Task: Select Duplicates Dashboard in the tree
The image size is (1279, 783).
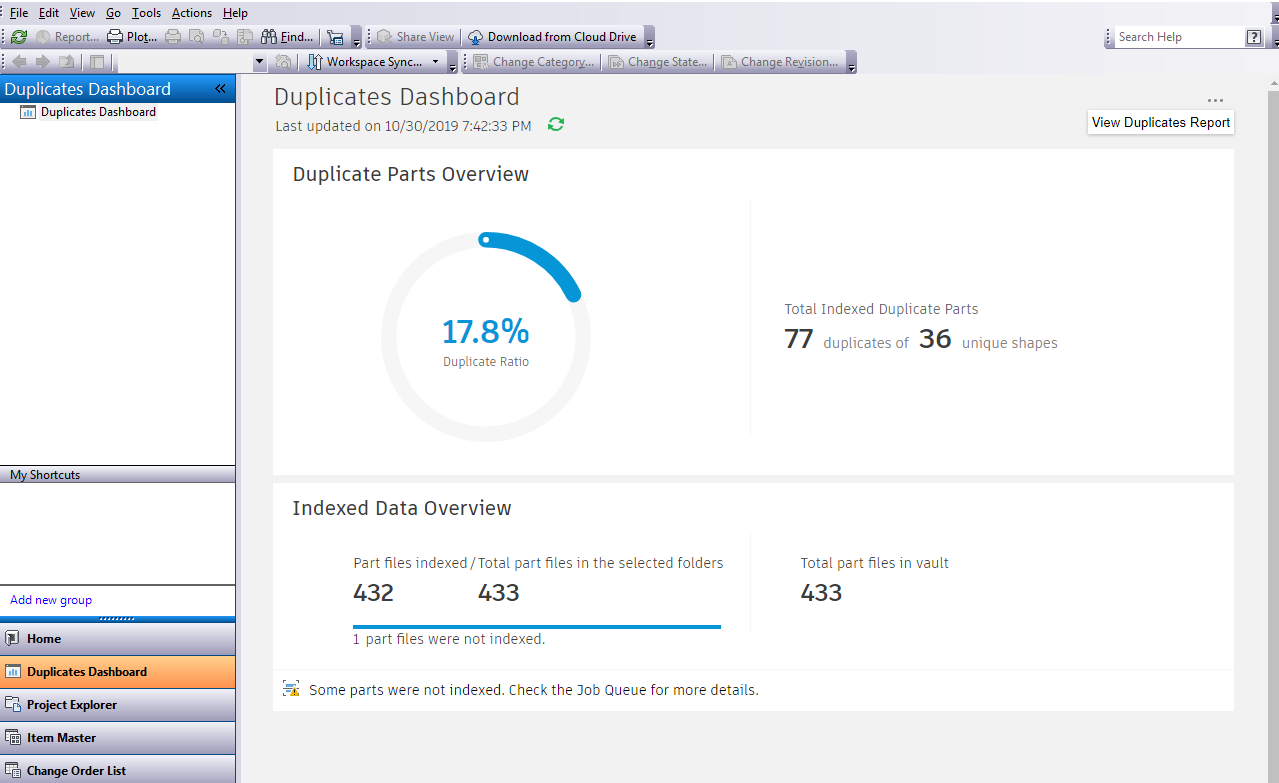Action: [x=98, y=112]
